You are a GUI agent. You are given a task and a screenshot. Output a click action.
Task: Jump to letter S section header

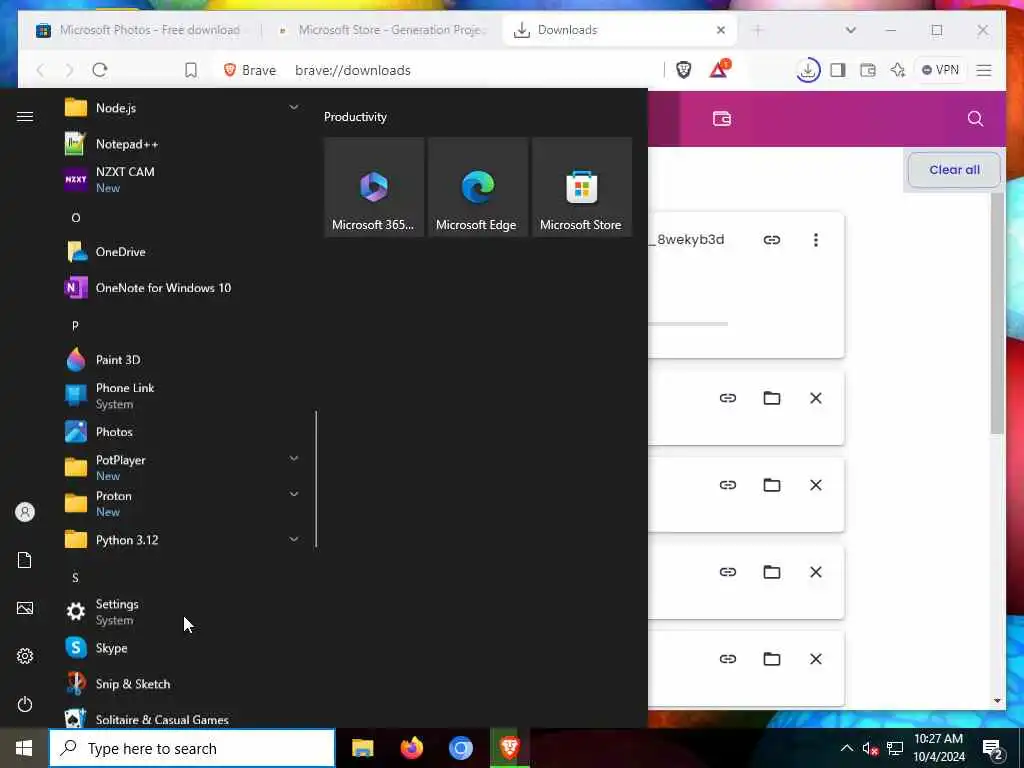[x=75, y=577]
